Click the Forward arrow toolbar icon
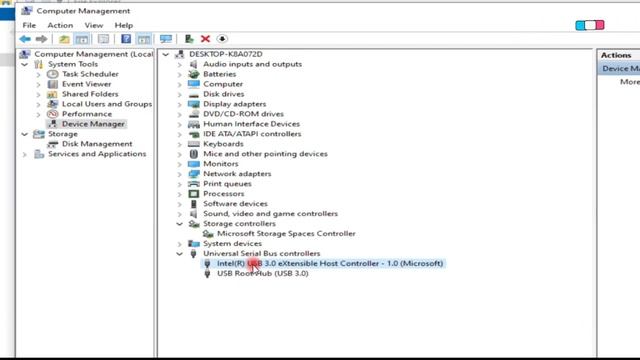The image size is (640, 360). [x=41, y=39]
